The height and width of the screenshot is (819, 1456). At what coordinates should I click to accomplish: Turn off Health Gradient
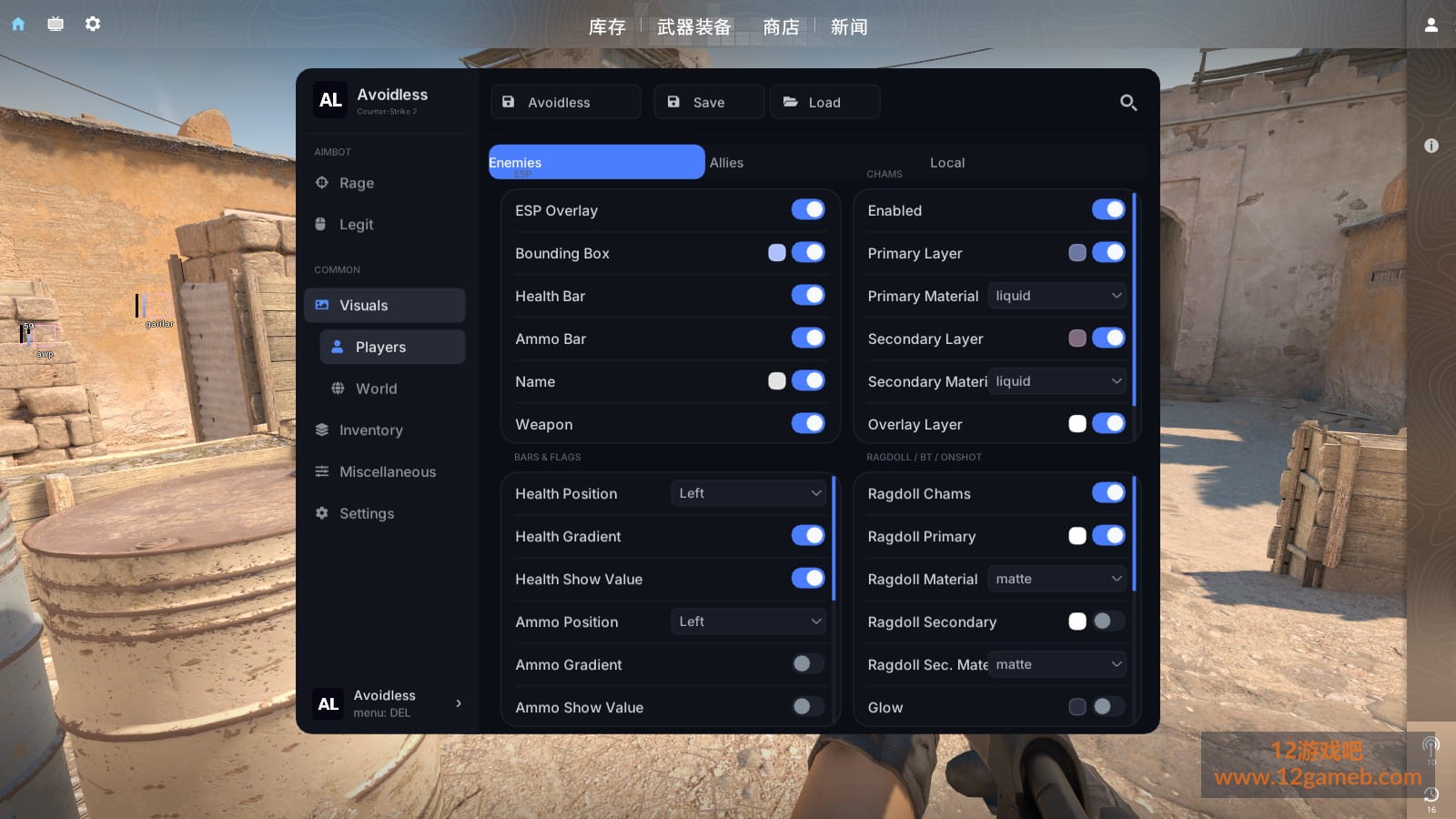click(808, 536)
